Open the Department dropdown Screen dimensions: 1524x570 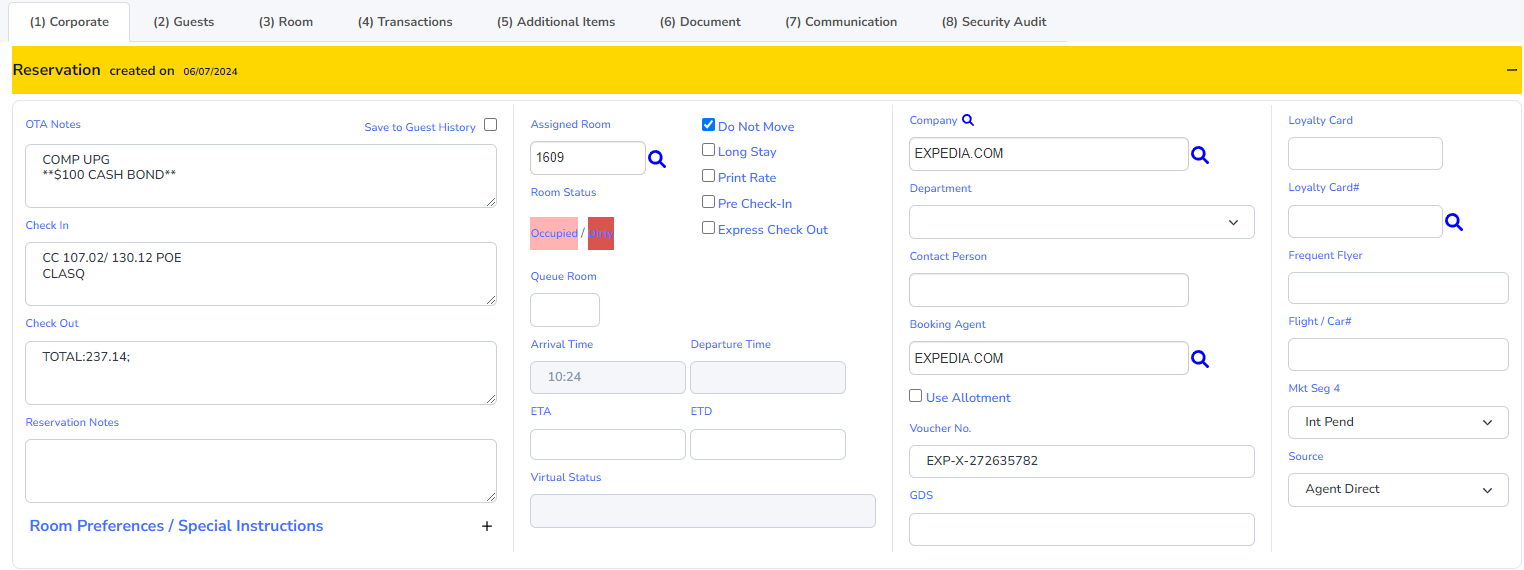(x=1081, y=222)
